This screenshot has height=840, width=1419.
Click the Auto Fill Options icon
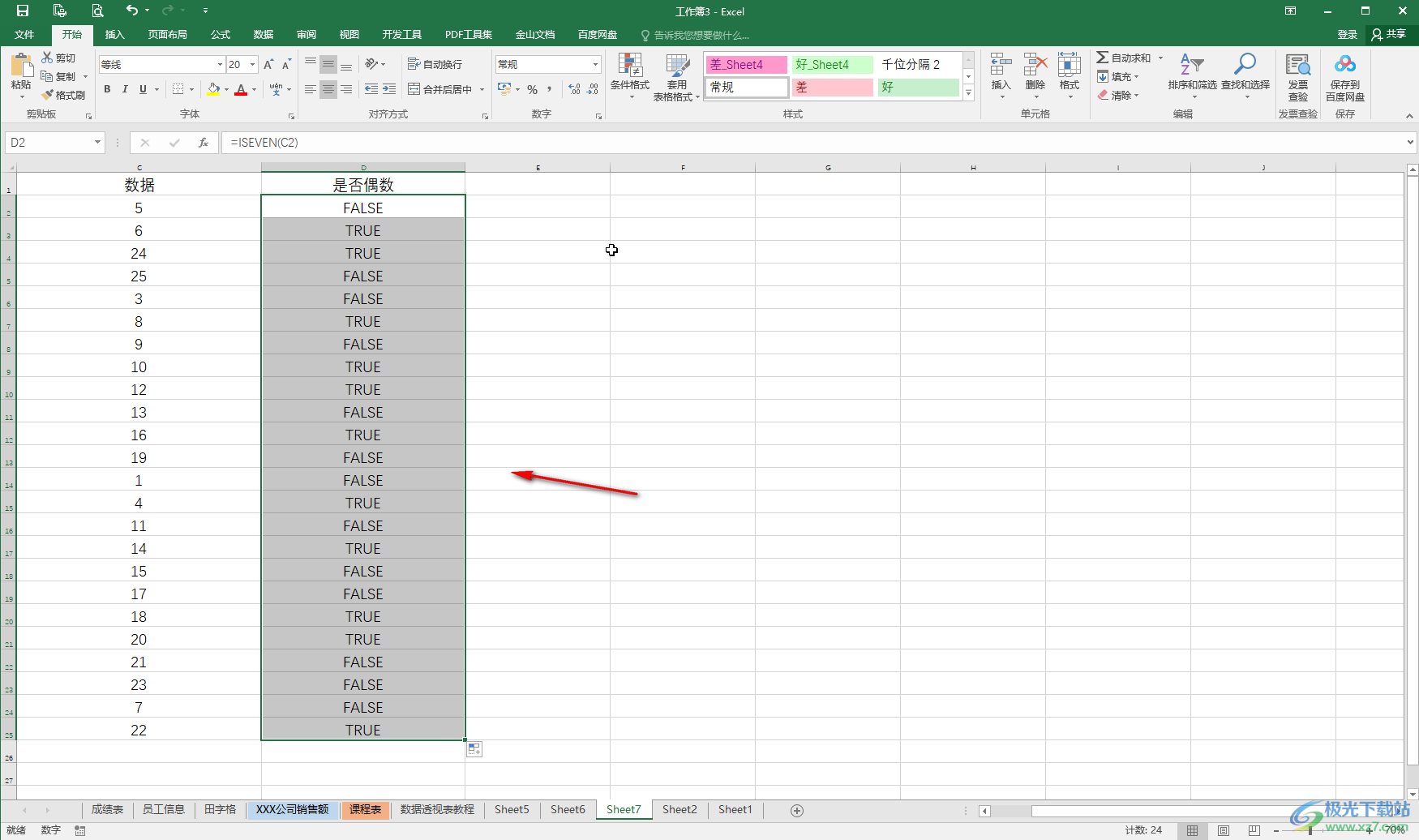click(x=474, y=750)
